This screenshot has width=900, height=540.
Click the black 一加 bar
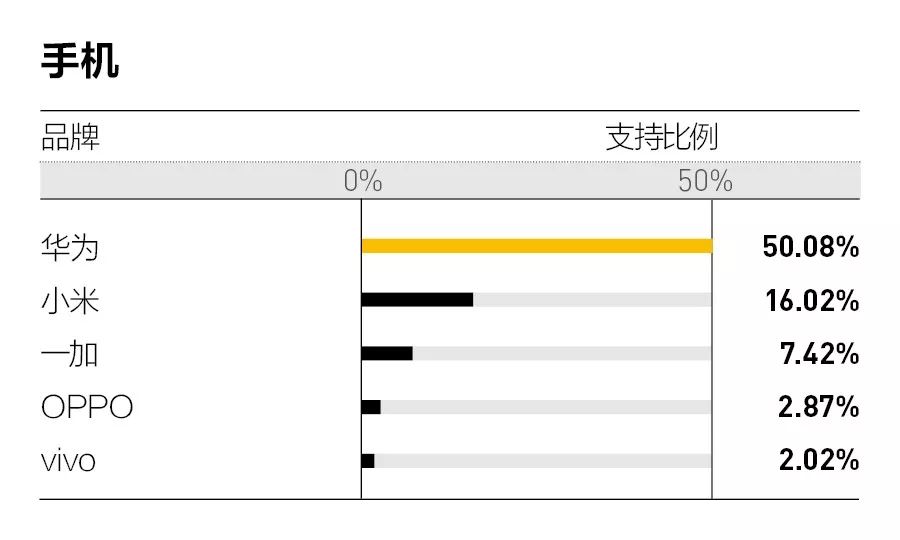pyautogui.click(x=387, y=353)
